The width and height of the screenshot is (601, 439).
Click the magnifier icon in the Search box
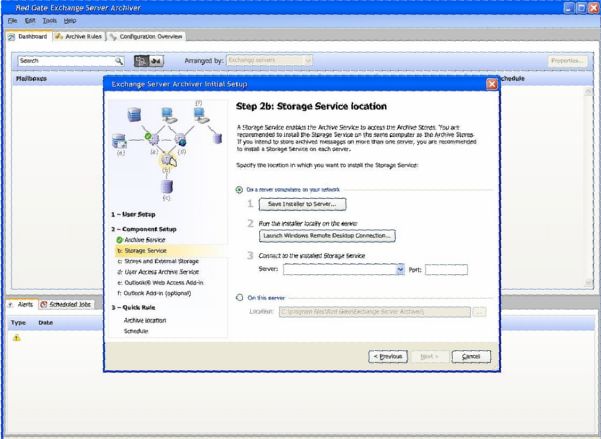pyautogui.click(x=119, y=61)
